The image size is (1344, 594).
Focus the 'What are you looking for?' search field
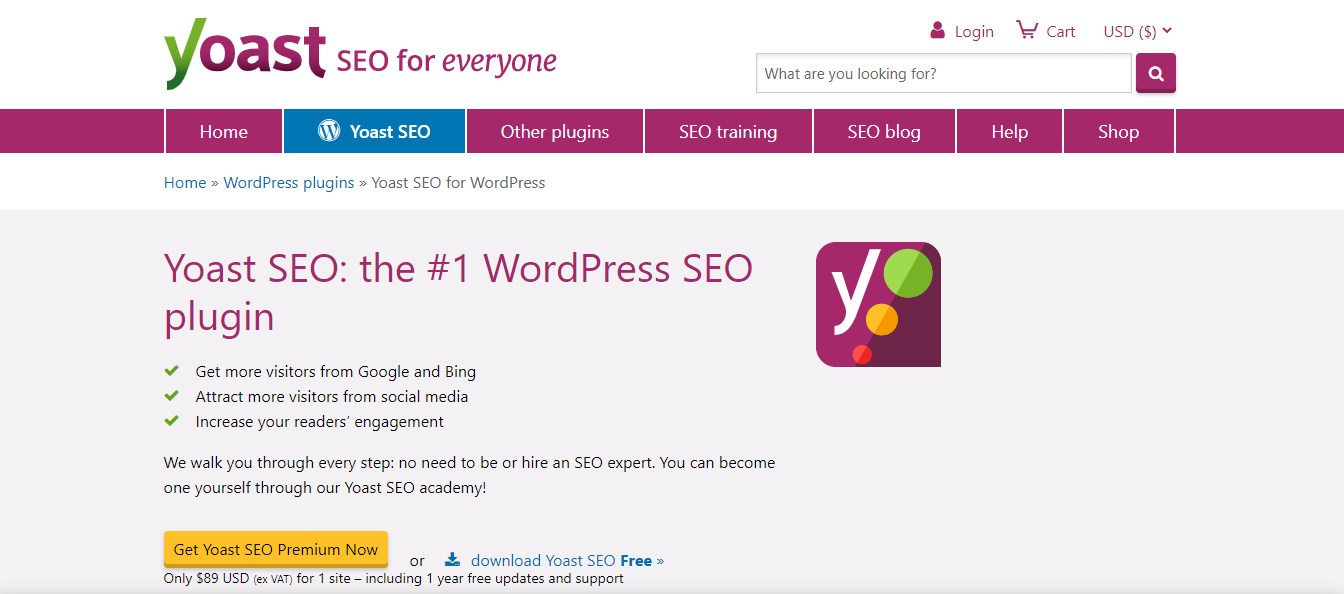click(x=944, y=73)
